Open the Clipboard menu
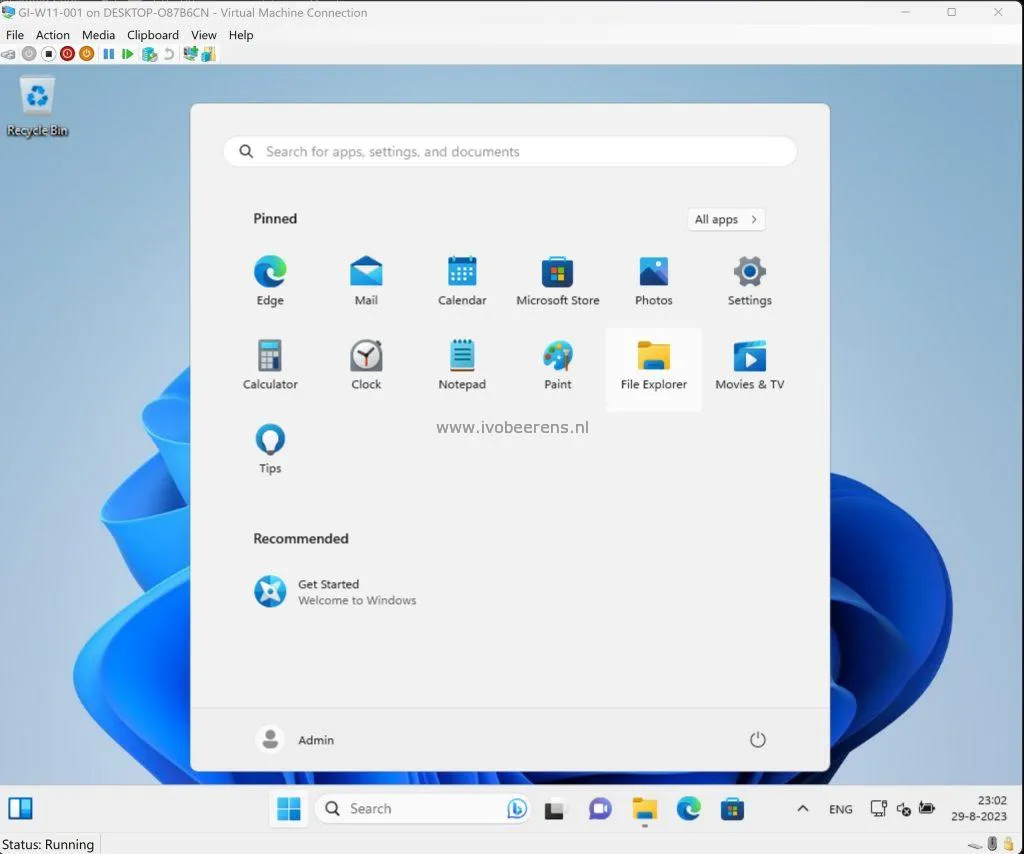 [153, 35]
